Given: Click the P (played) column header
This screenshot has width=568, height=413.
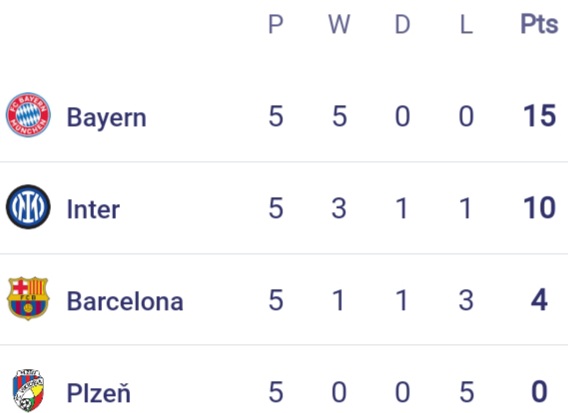Looking at the screenshot, I should (276, 25).
